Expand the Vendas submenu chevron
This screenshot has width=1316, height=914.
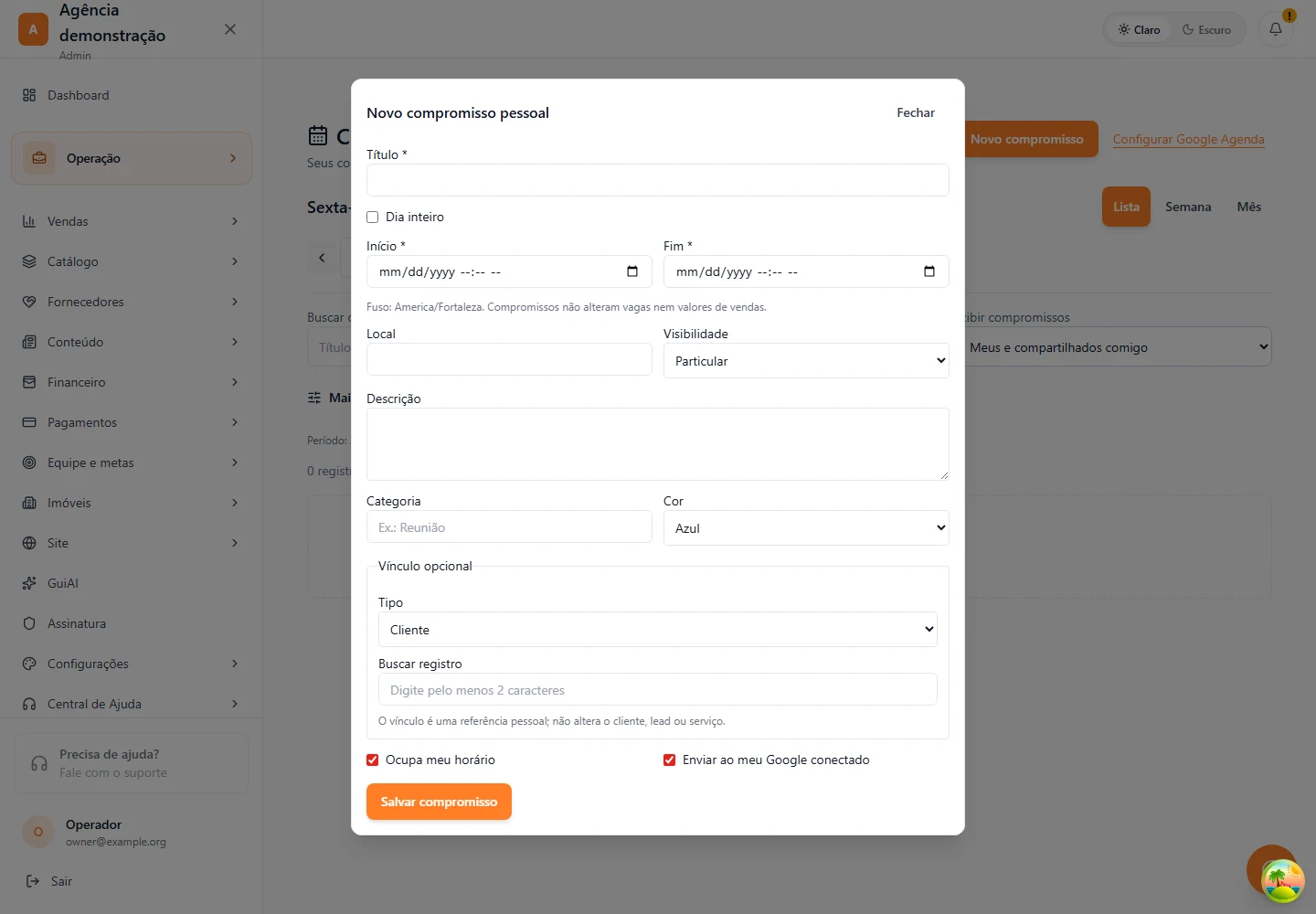point(235,221)
